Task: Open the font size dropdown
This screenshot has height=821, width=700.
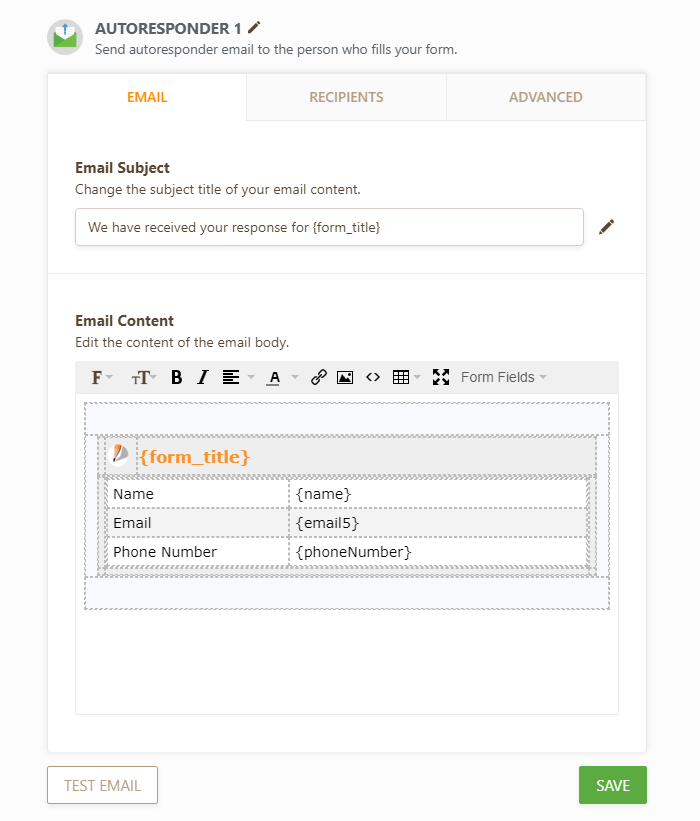Action: pos(144,377)
